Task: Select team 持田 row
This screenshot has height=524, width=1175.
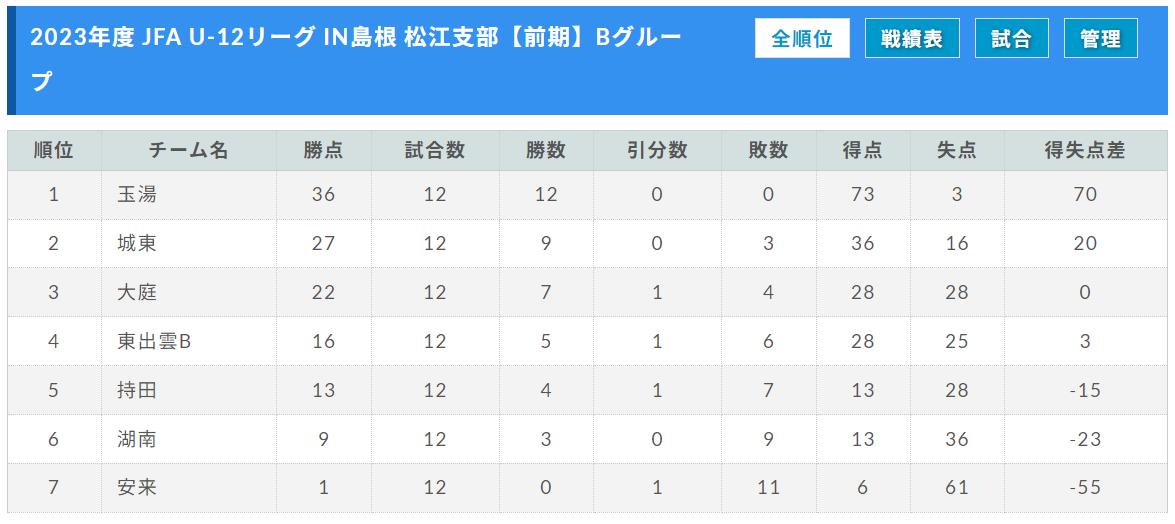Action: point(587,390)
